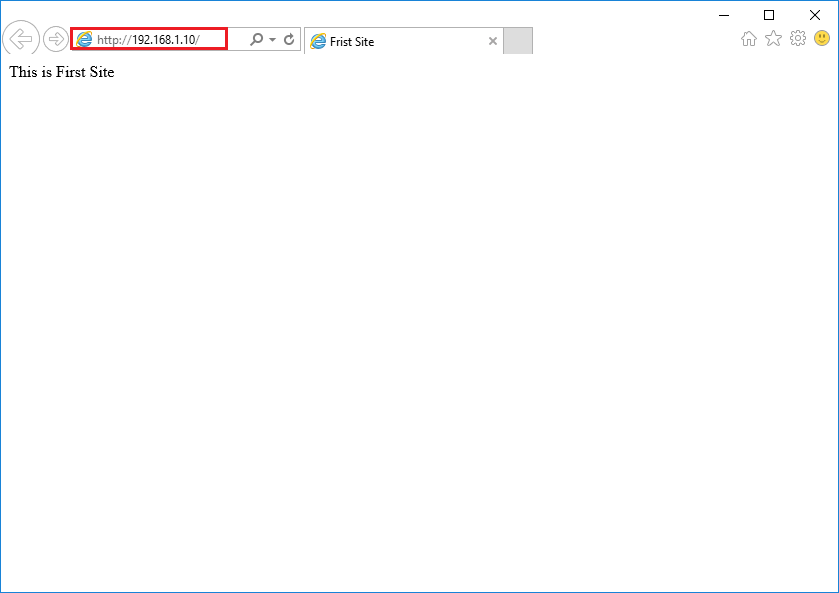The width and height of the screenshot is (839, 593).
Task: Send feedback with the smiley face icon
Action: tap(822, 38)
